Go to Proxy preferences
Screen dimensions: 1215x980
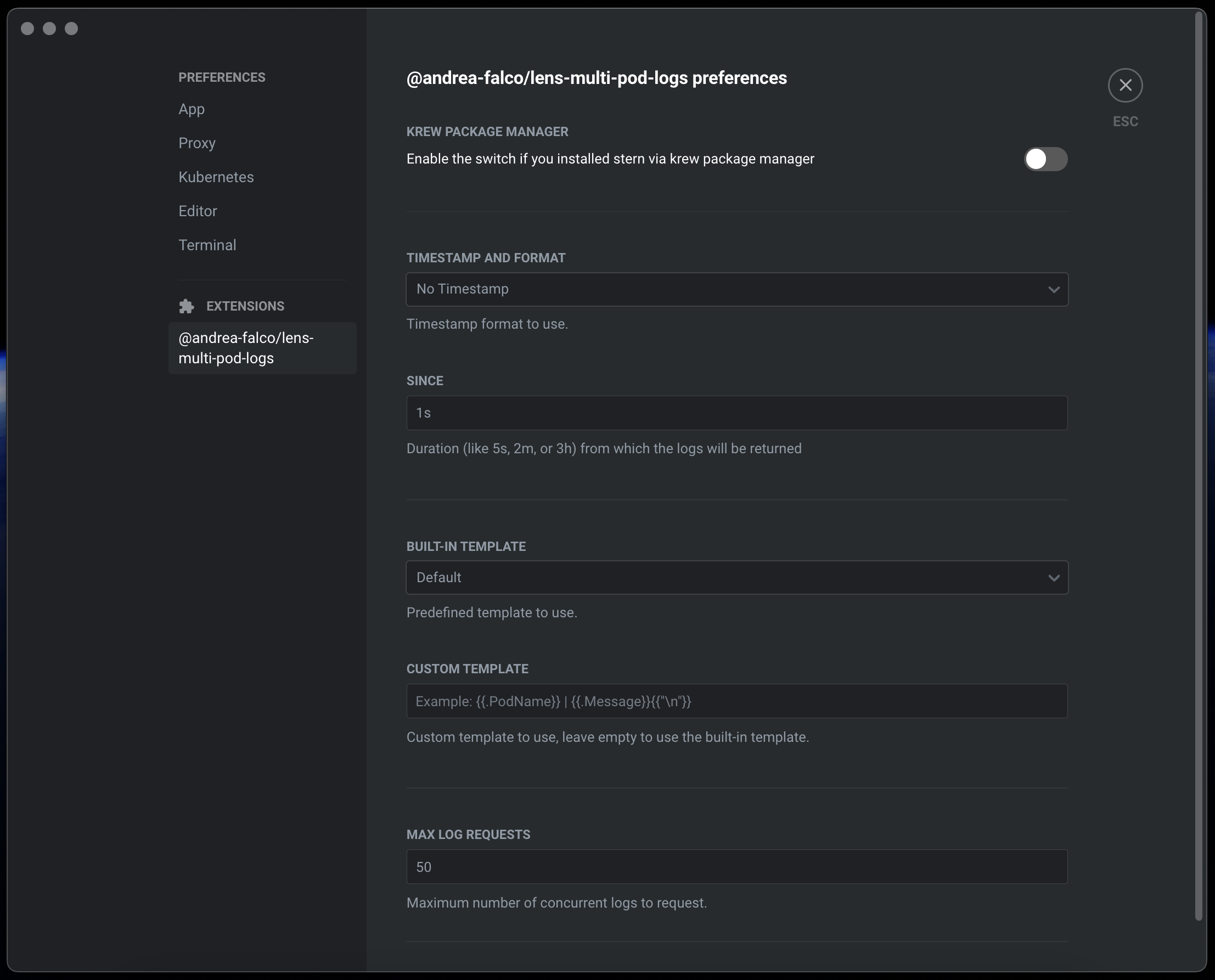pos(197,143)
